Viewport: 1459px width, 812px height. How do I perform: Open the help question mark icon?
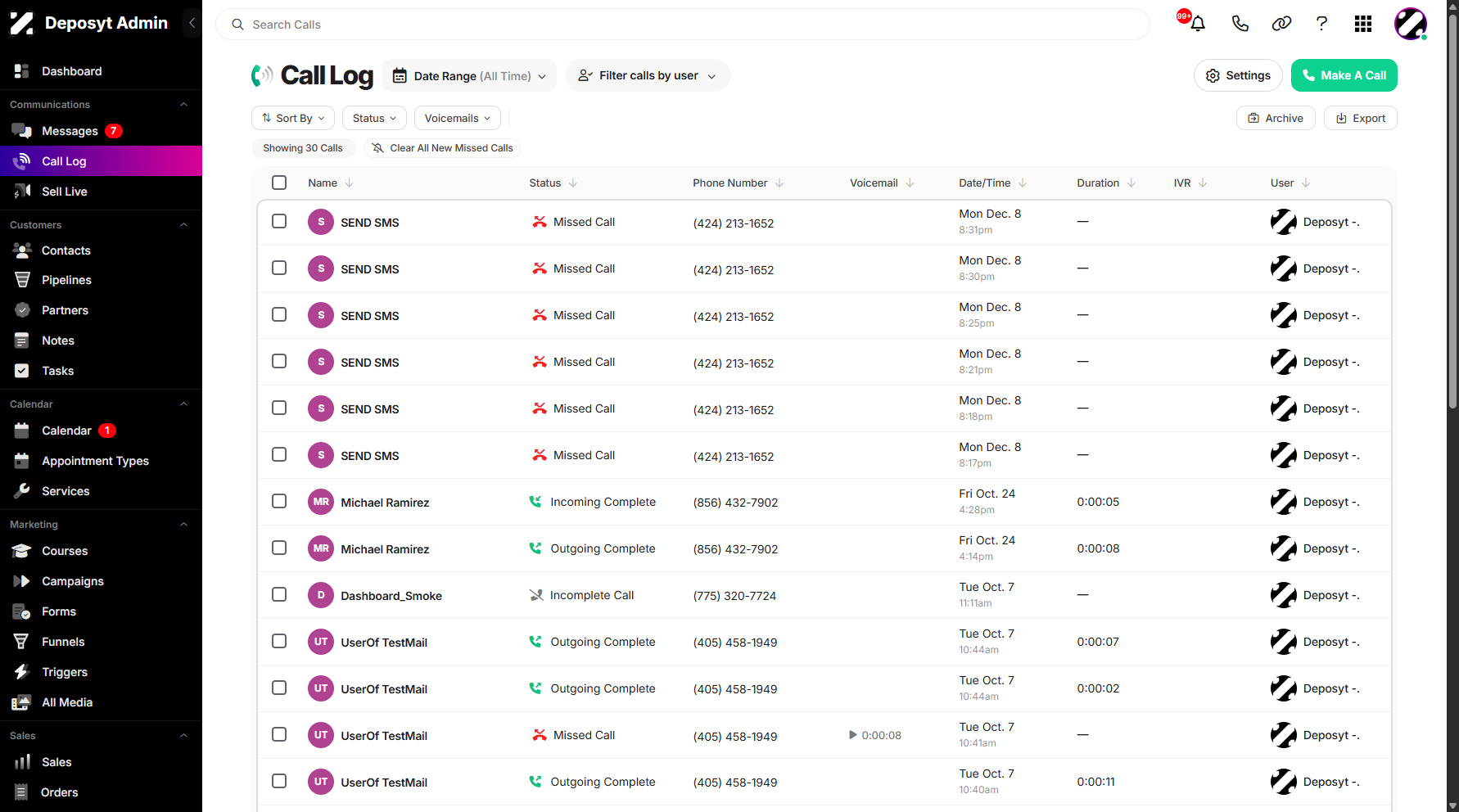1321,24
